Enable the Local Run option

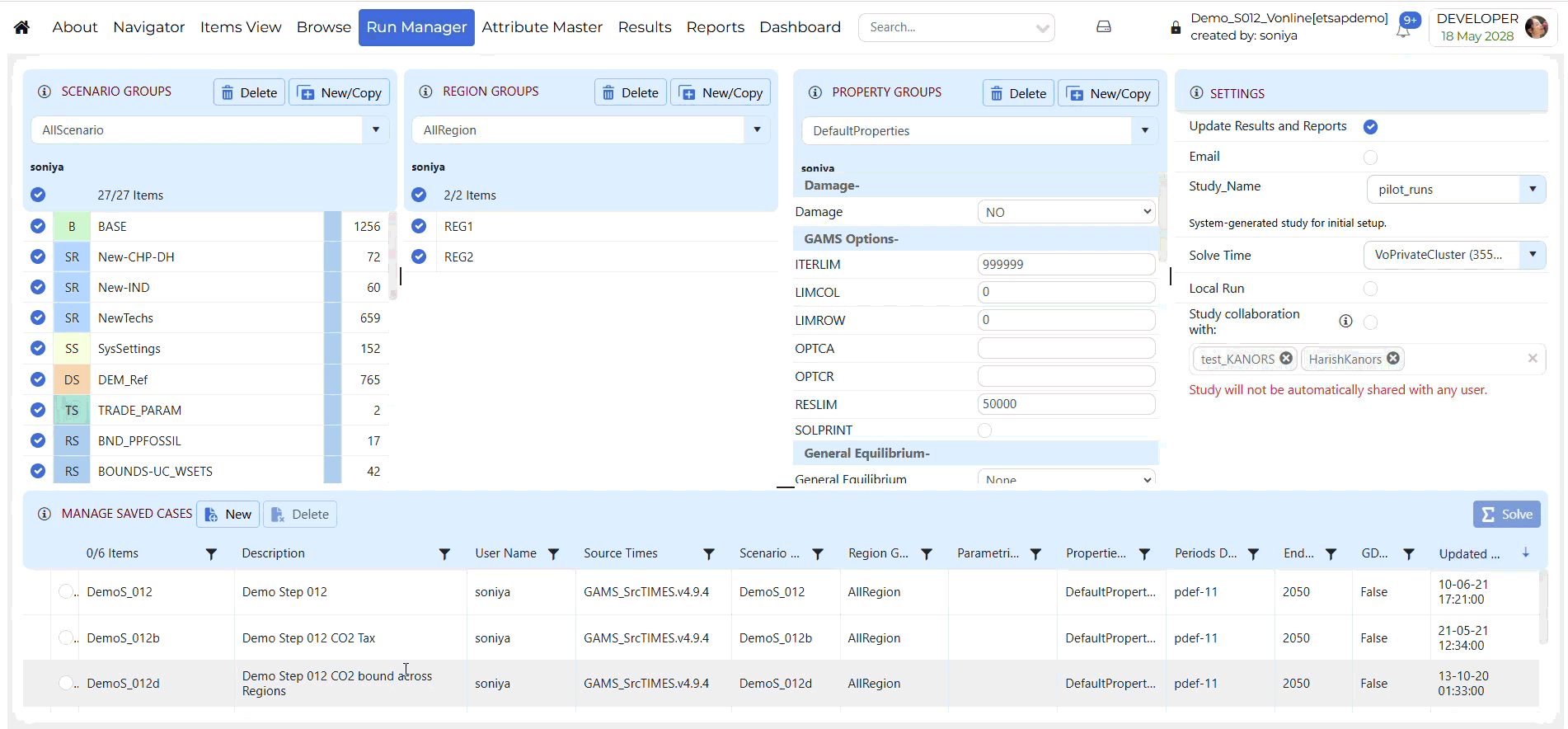[1370, 289]
